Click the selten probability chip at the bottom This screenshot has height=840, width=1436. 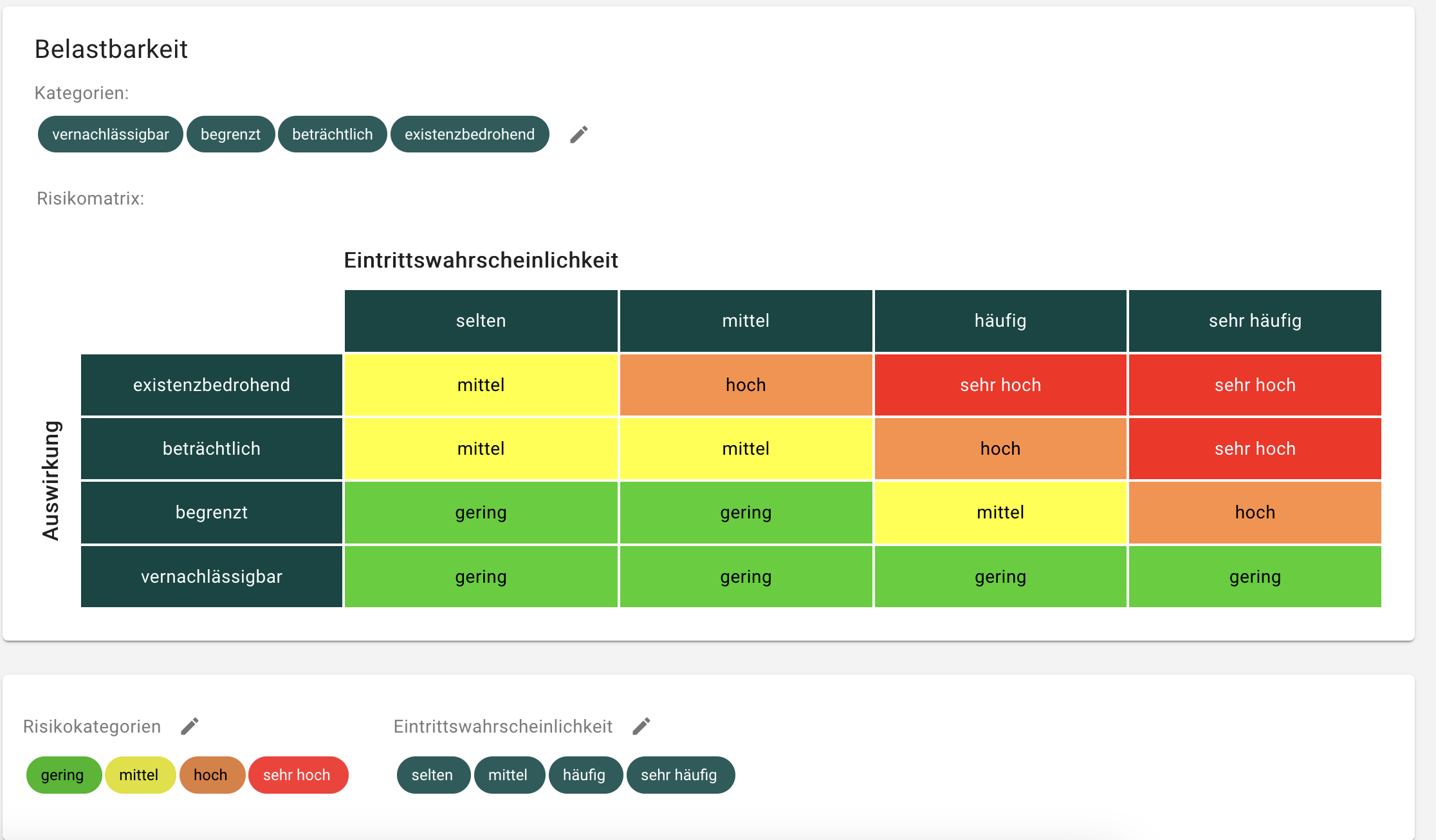click(432, 775)
